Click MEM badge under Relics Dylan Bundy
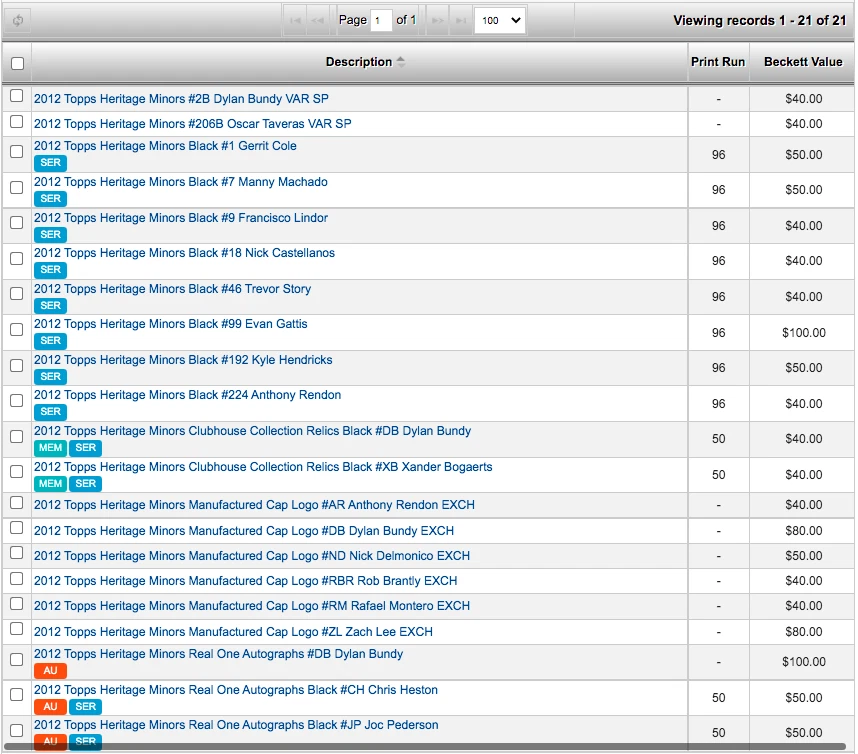Viewport: 858px width, 754px height. pyautogui.click(x=50, y=448)
